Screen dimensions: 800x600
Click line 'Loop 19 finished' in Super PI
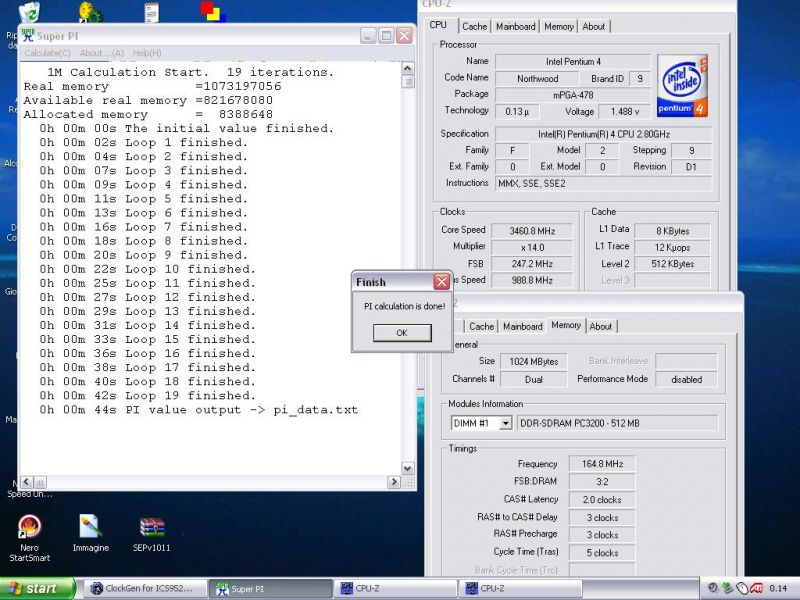click(x=148, y=395)
